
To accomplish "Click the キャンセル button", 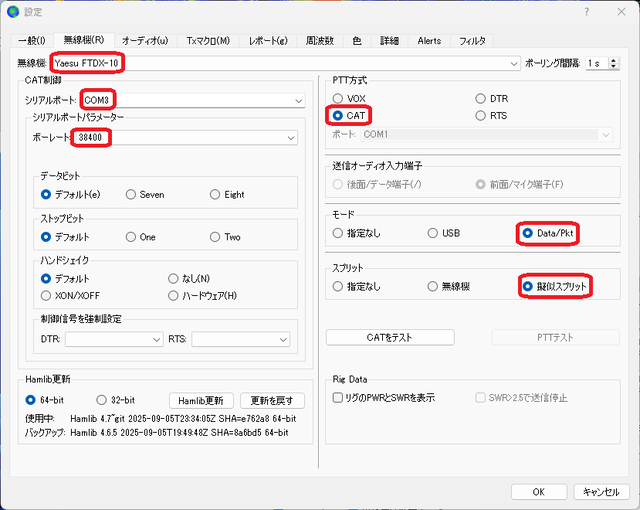I will 601,492.
